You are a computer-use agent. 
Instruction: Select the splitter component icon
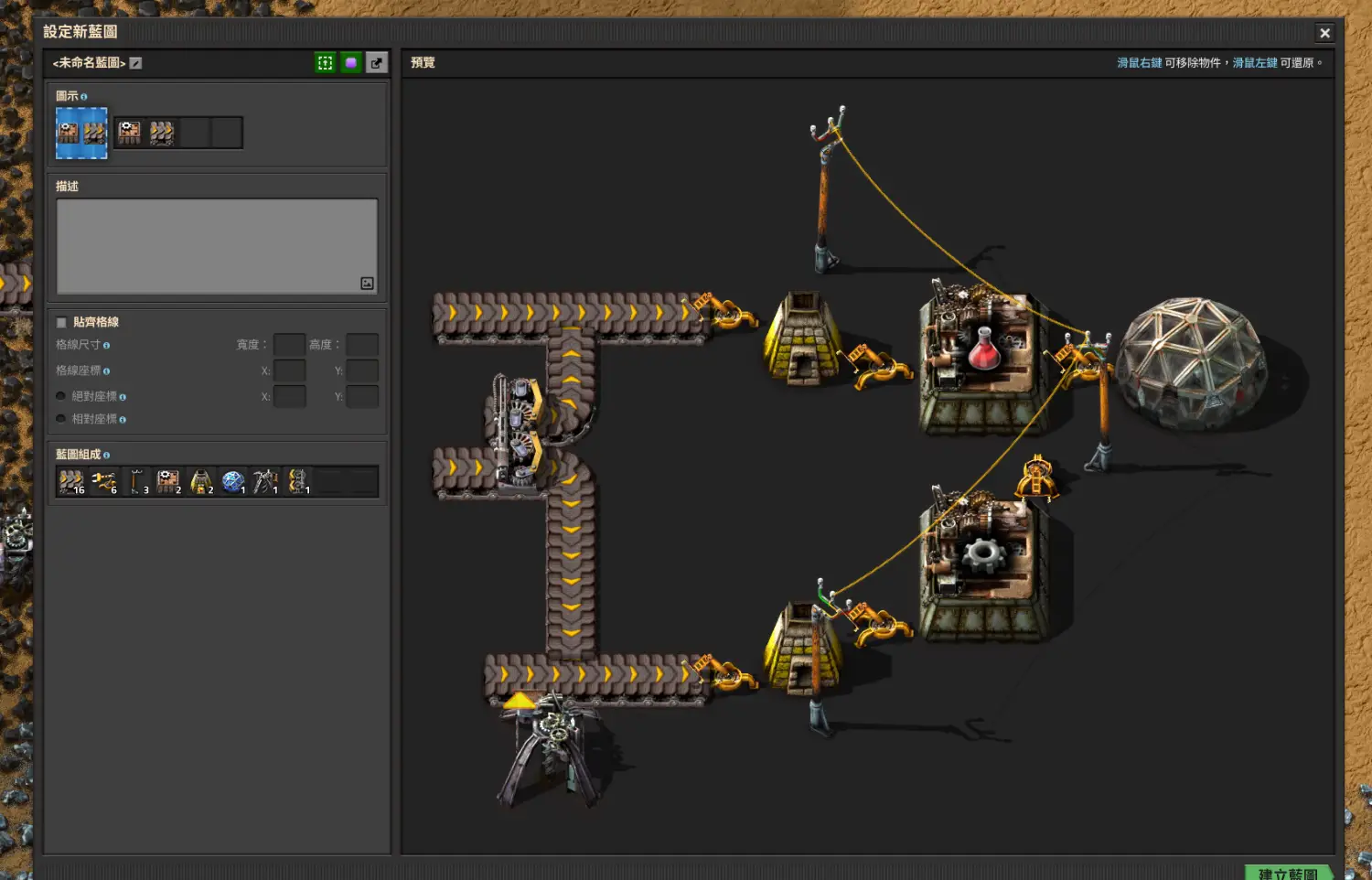297,482
